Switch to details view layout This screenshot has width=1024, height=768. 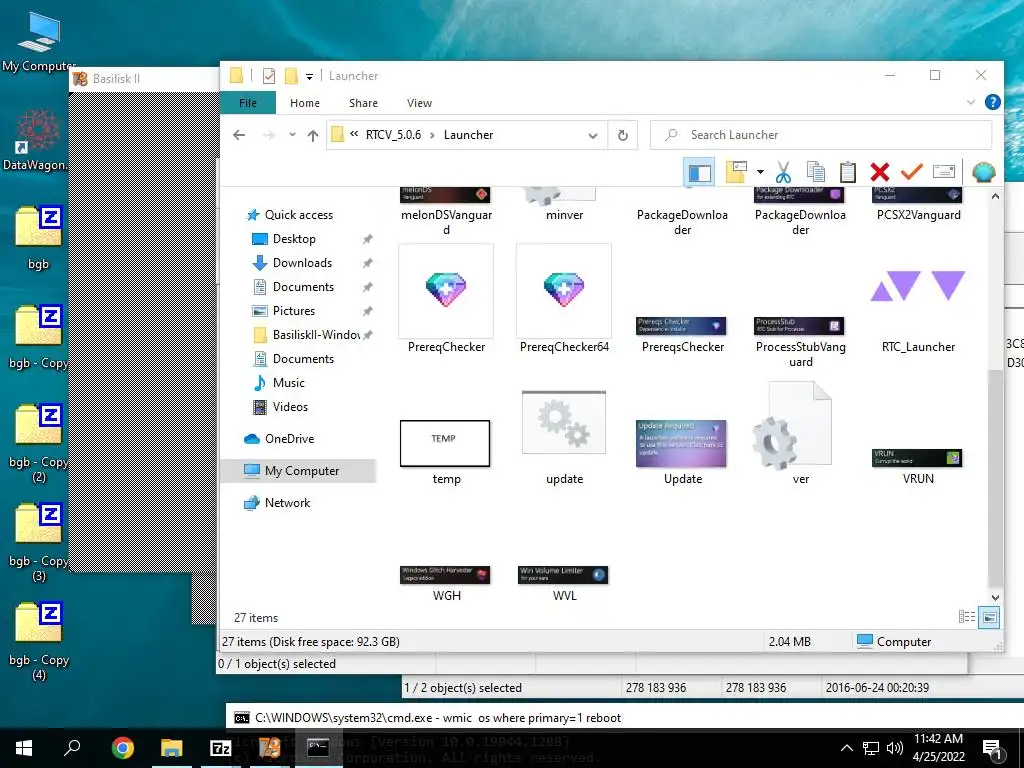967,616
